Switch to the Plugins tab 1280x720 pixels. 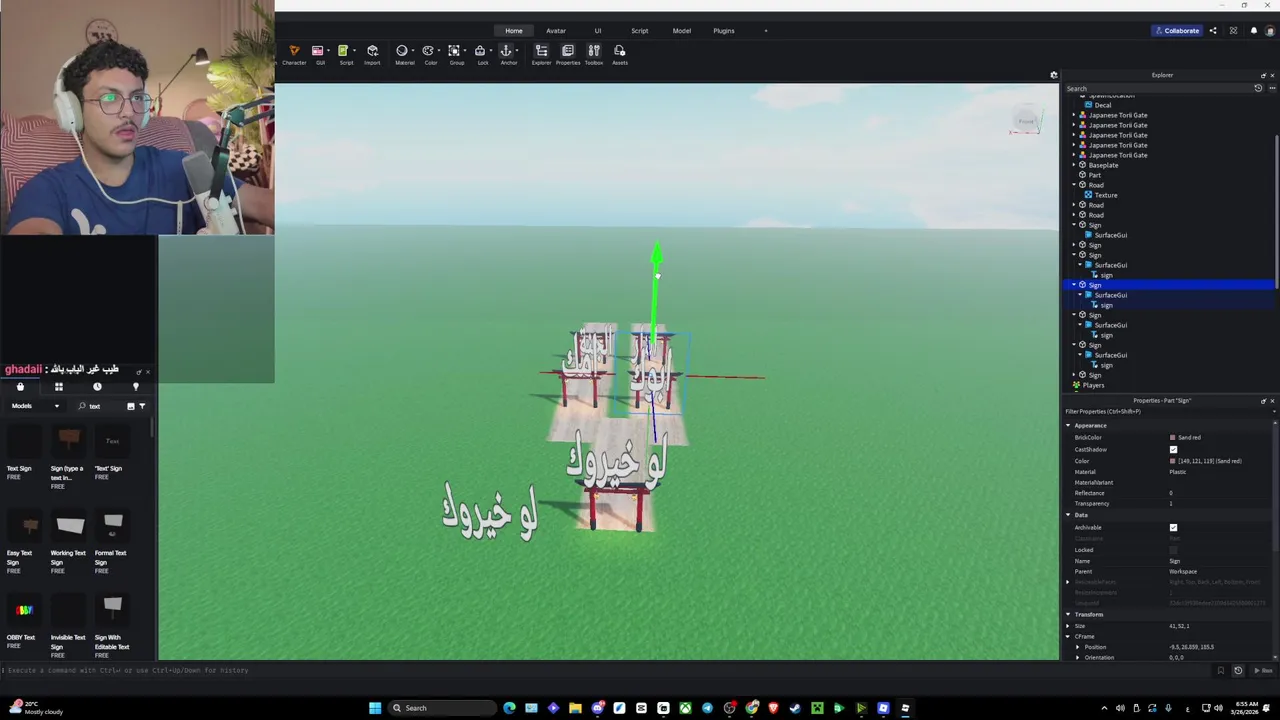pos(724,31)
